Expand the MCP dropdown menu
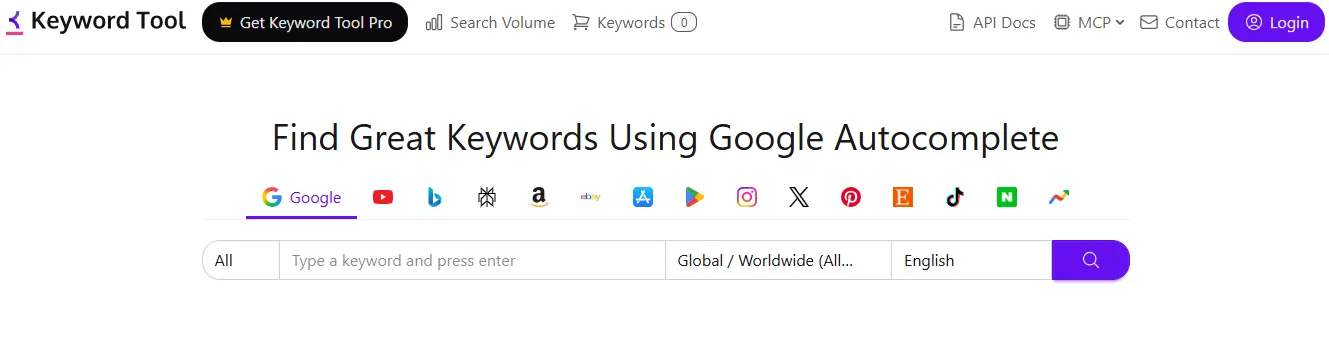Viewport: 1329px width, 364px height. [x=1089, y=22]
